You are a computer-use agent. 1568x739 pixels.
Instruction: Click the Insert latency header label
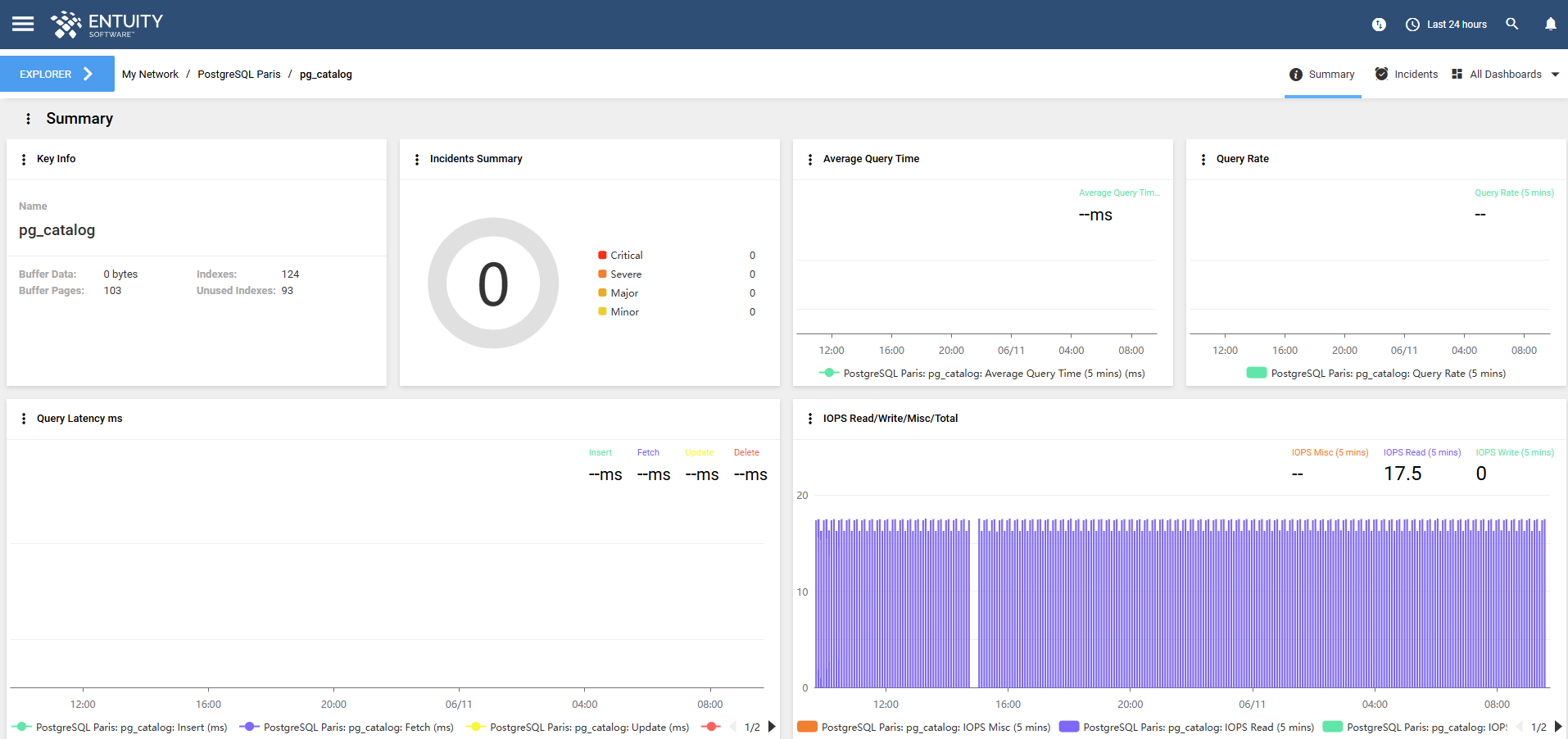600,452
